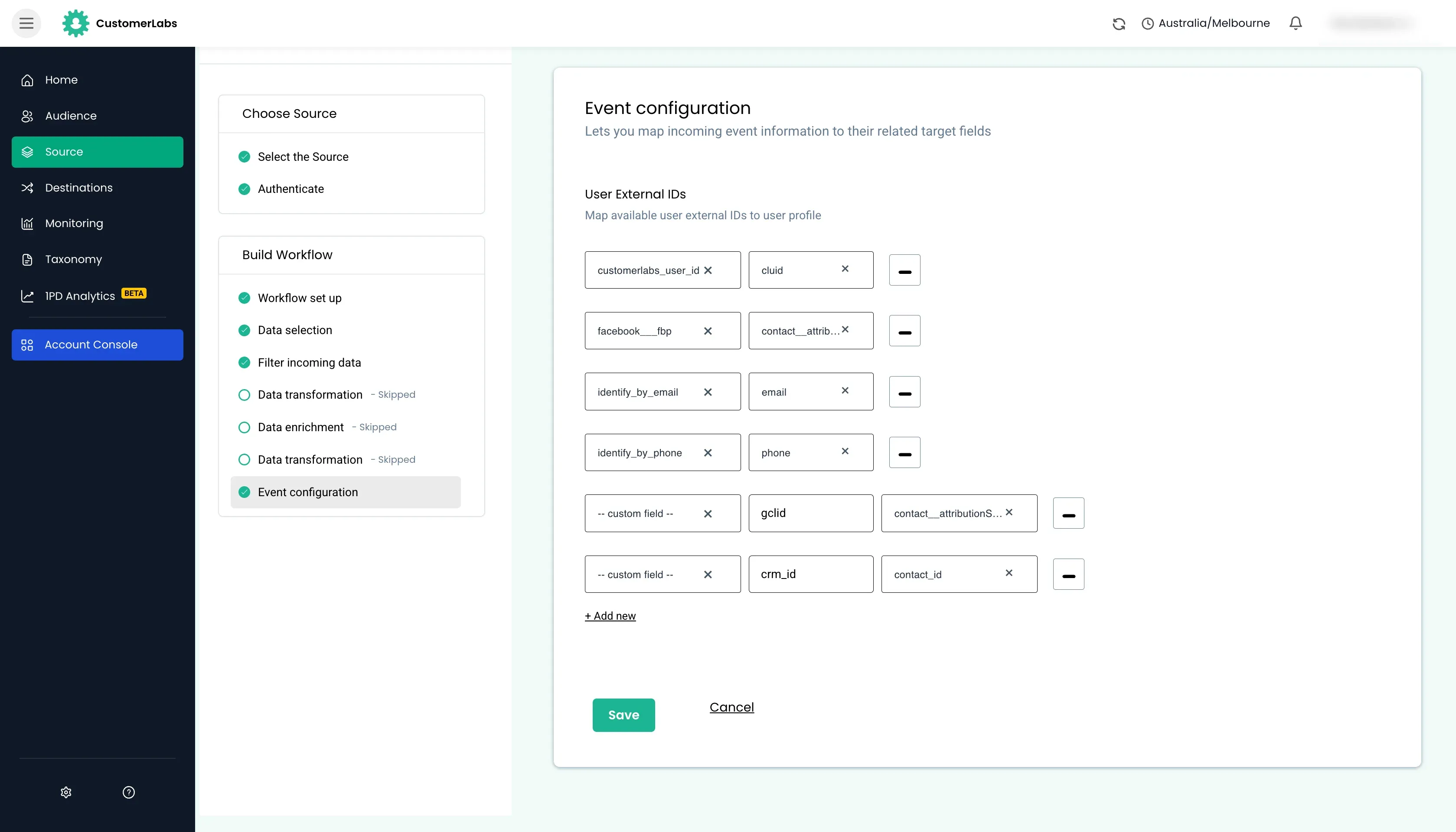
Task: Clear the facebook__fbp selection
Action: pyautogui.click(x=708, y=331)
